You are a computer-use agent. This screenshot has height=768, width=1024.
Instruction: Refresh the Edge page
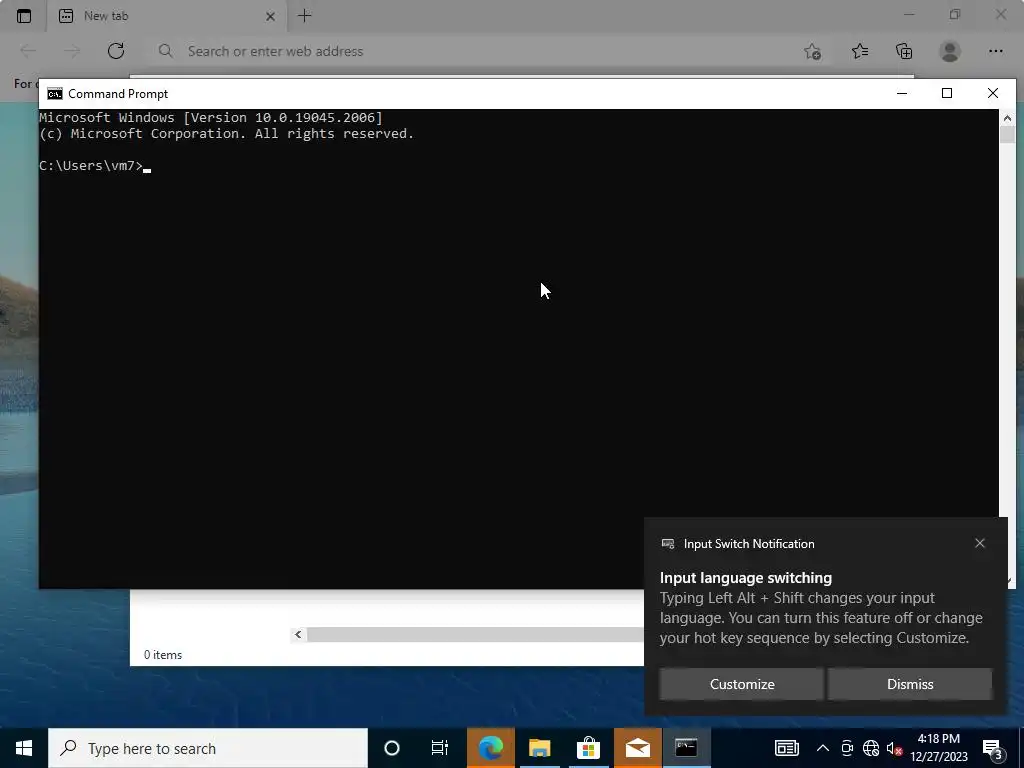[x=116, y=51]
